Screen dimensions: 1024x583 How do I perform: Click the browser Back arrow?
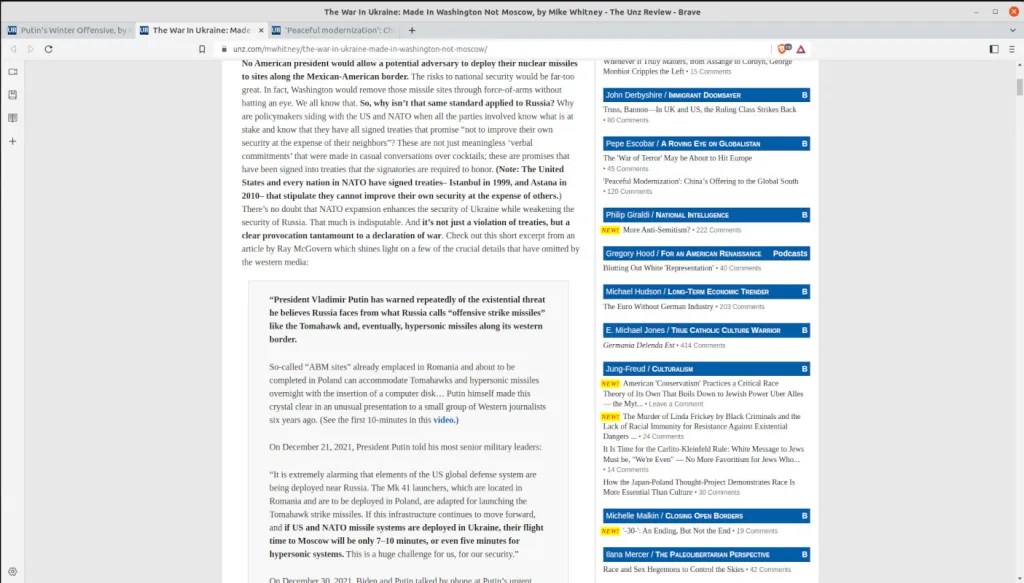point(13,49)
